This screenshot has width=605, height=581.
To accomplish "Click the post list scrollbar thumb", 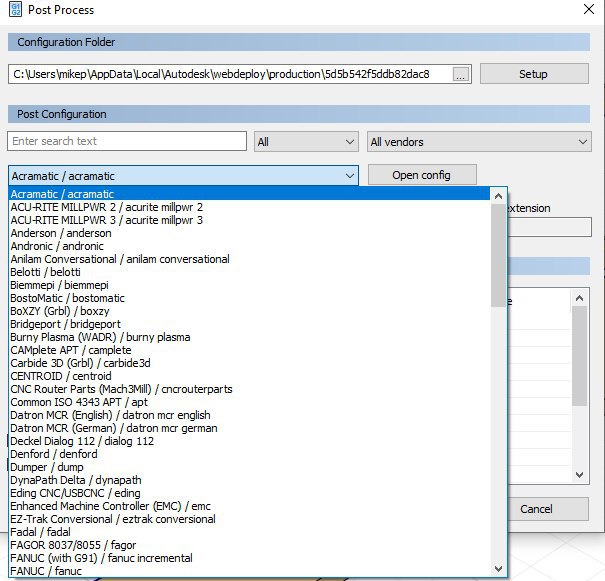I will point(498,255).
